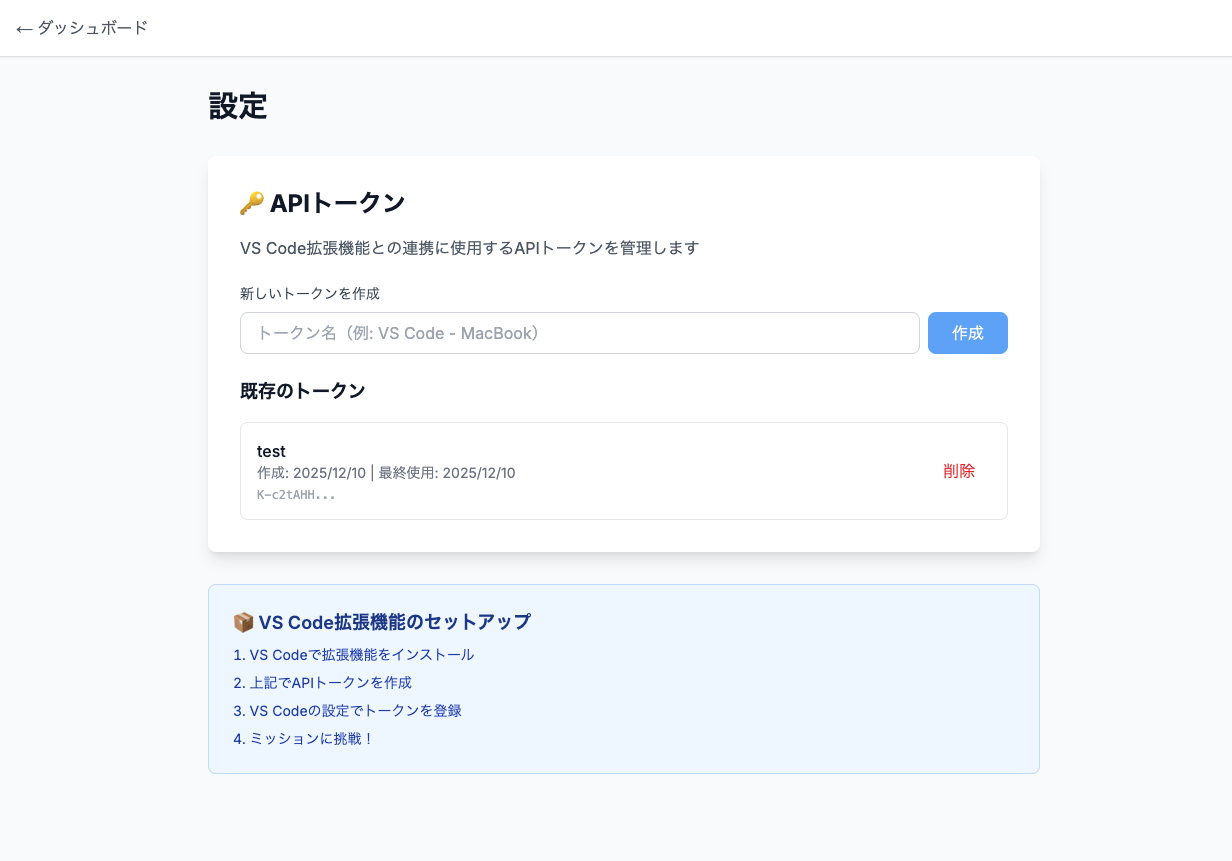Delete the test token with 削除
This screenshot has width=1232, height=861.
click(x=959, y=471)
